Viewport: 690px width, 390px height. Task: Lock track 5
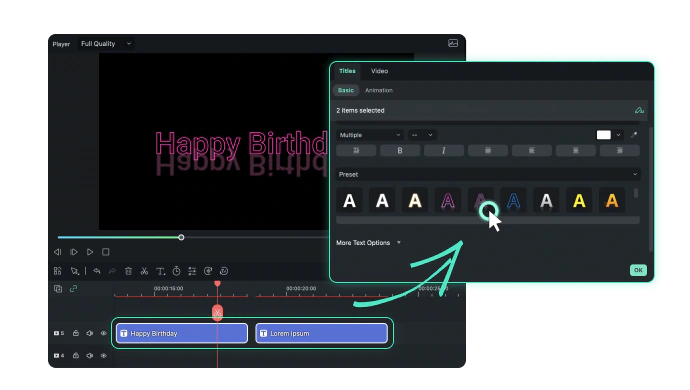click(76, 333)
